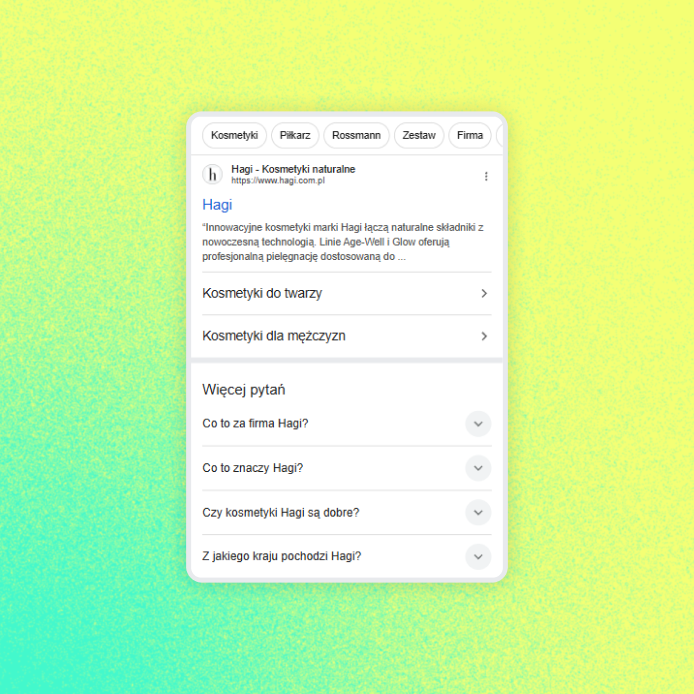Click the Hagi - Kosmetyki naturalne site name
This screenshot has width=694, height=694.
click(293, 169)
